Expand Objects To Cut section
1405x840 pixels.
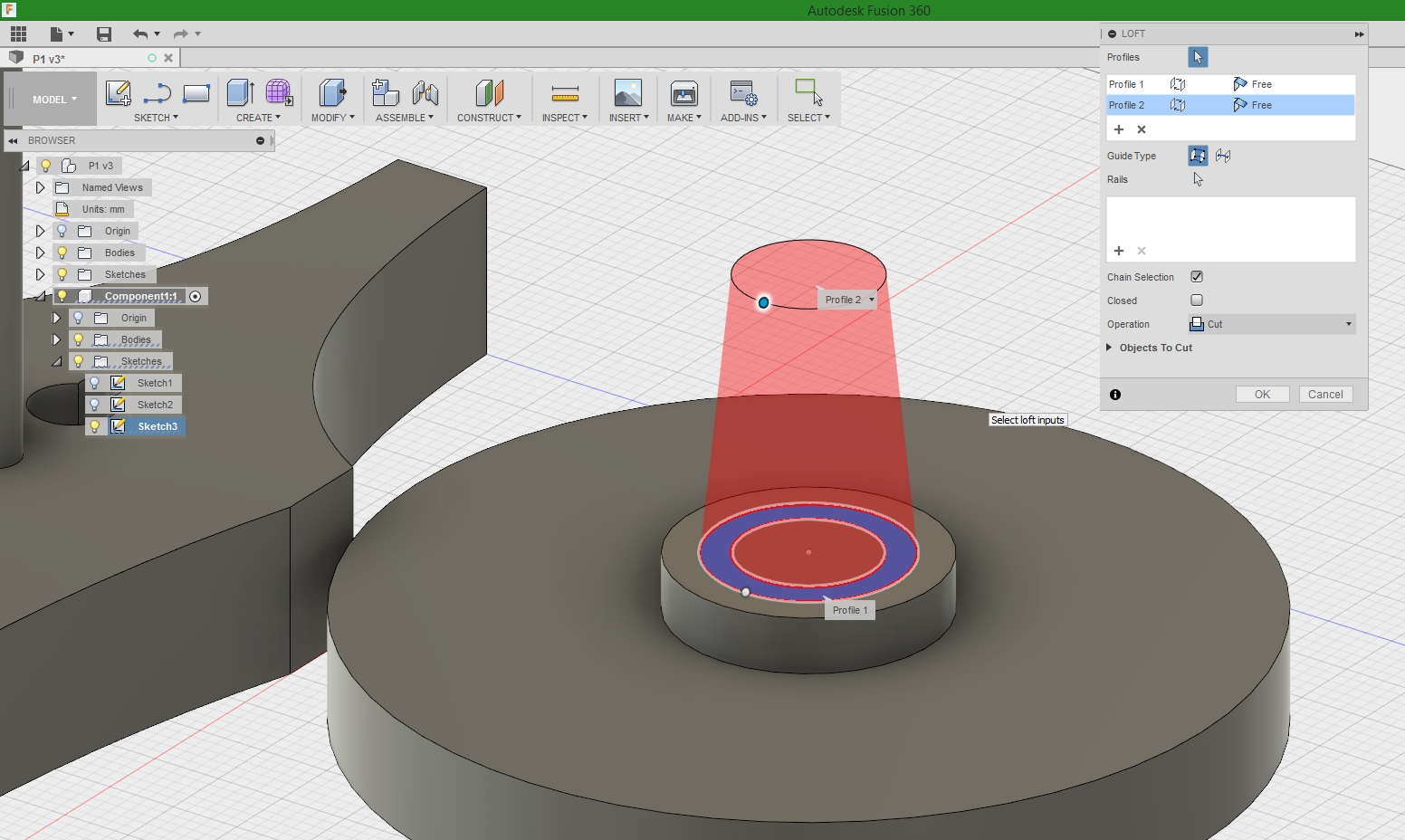coord(1109,348)
